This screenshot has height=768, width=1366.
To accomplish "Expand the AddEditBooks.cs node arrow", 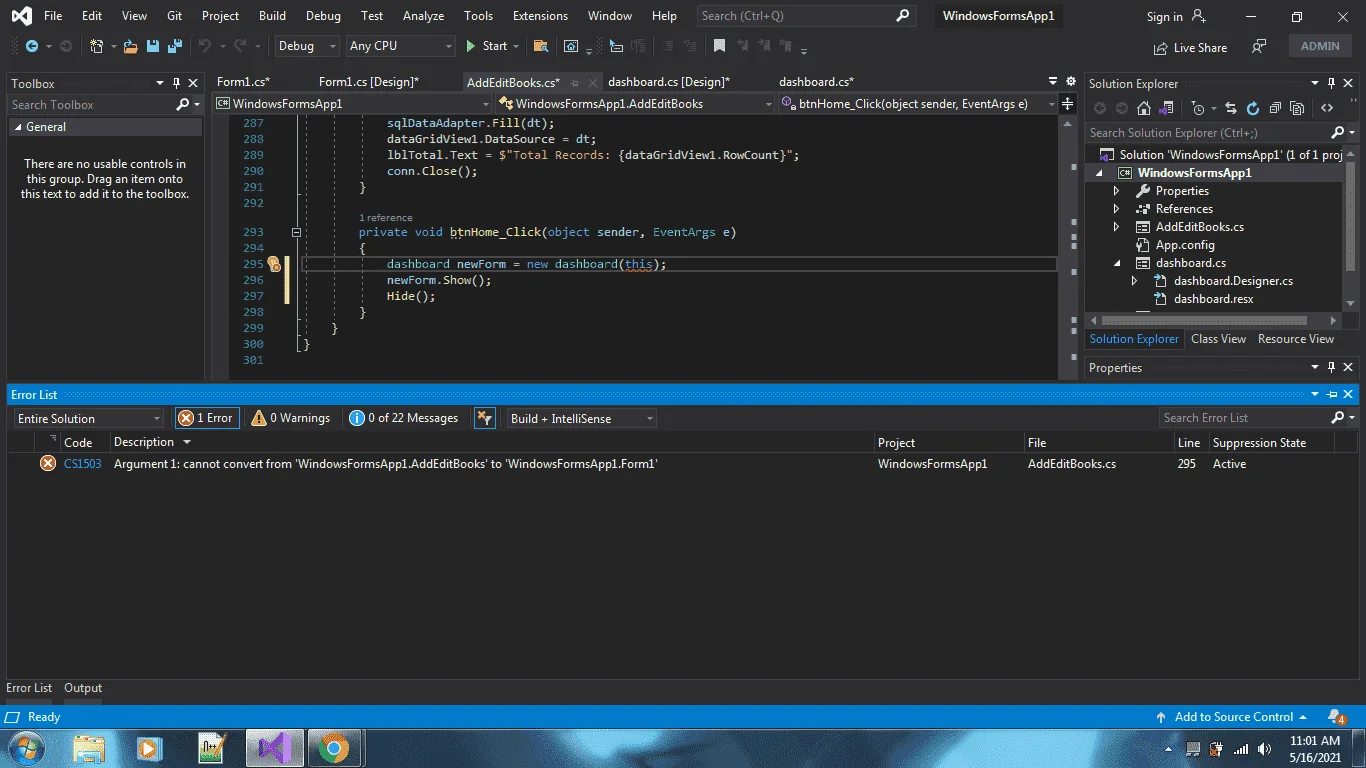I will tap(1117, 227).
